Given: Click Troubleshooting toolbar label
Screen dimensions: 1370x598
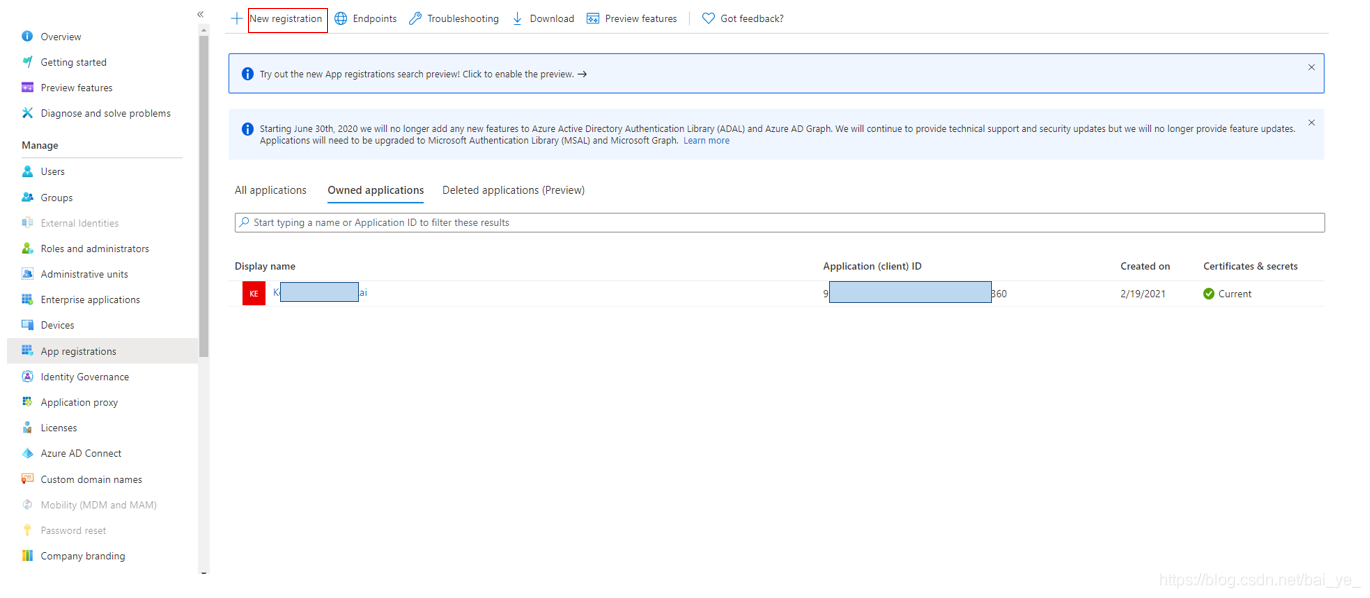Looking at the screenshot, I should 463,18.
